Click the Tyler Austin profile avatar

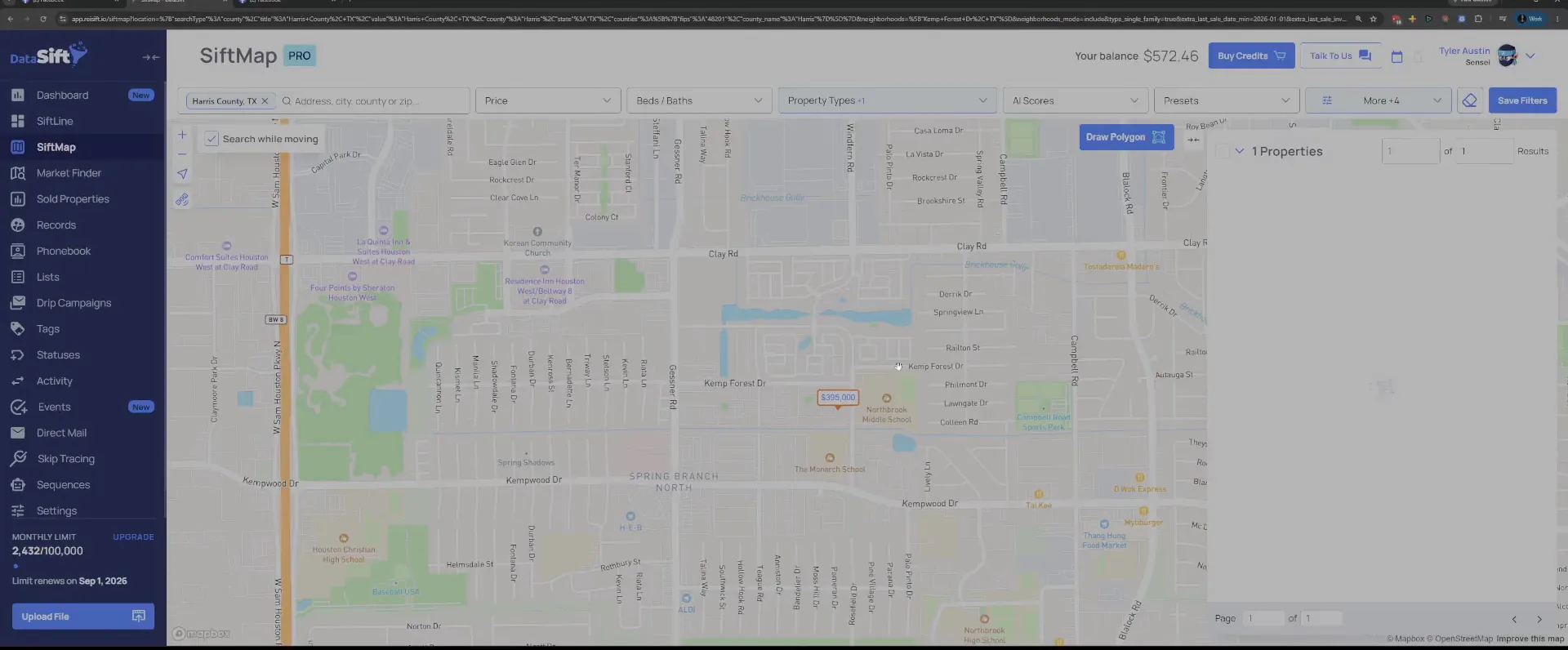click(x=1508, y=56)
